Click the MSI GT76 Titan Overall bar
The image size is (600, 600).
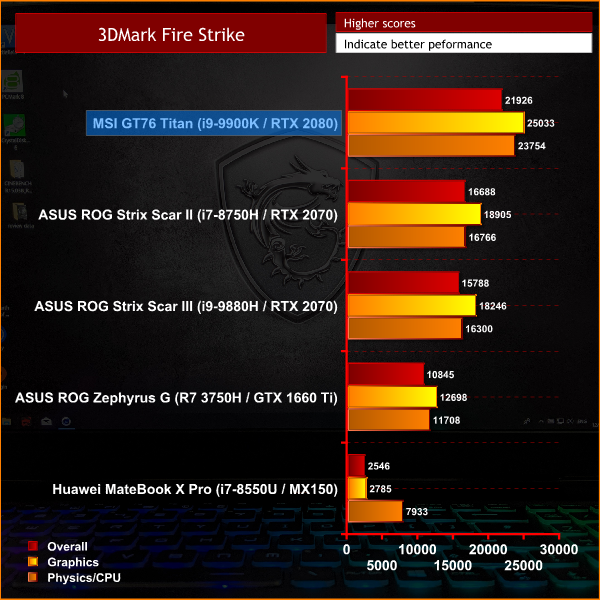pos(425,100)
